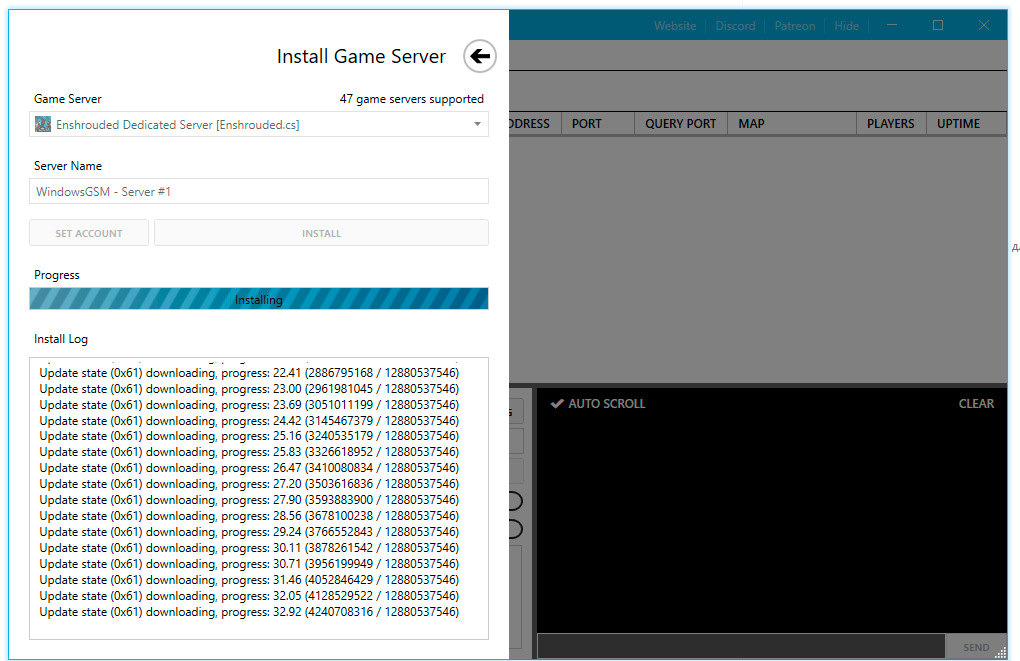This screenshot has width=1020, height=661.
Task: Sort by the PLAYERS column header
Action: coord(891,124)
